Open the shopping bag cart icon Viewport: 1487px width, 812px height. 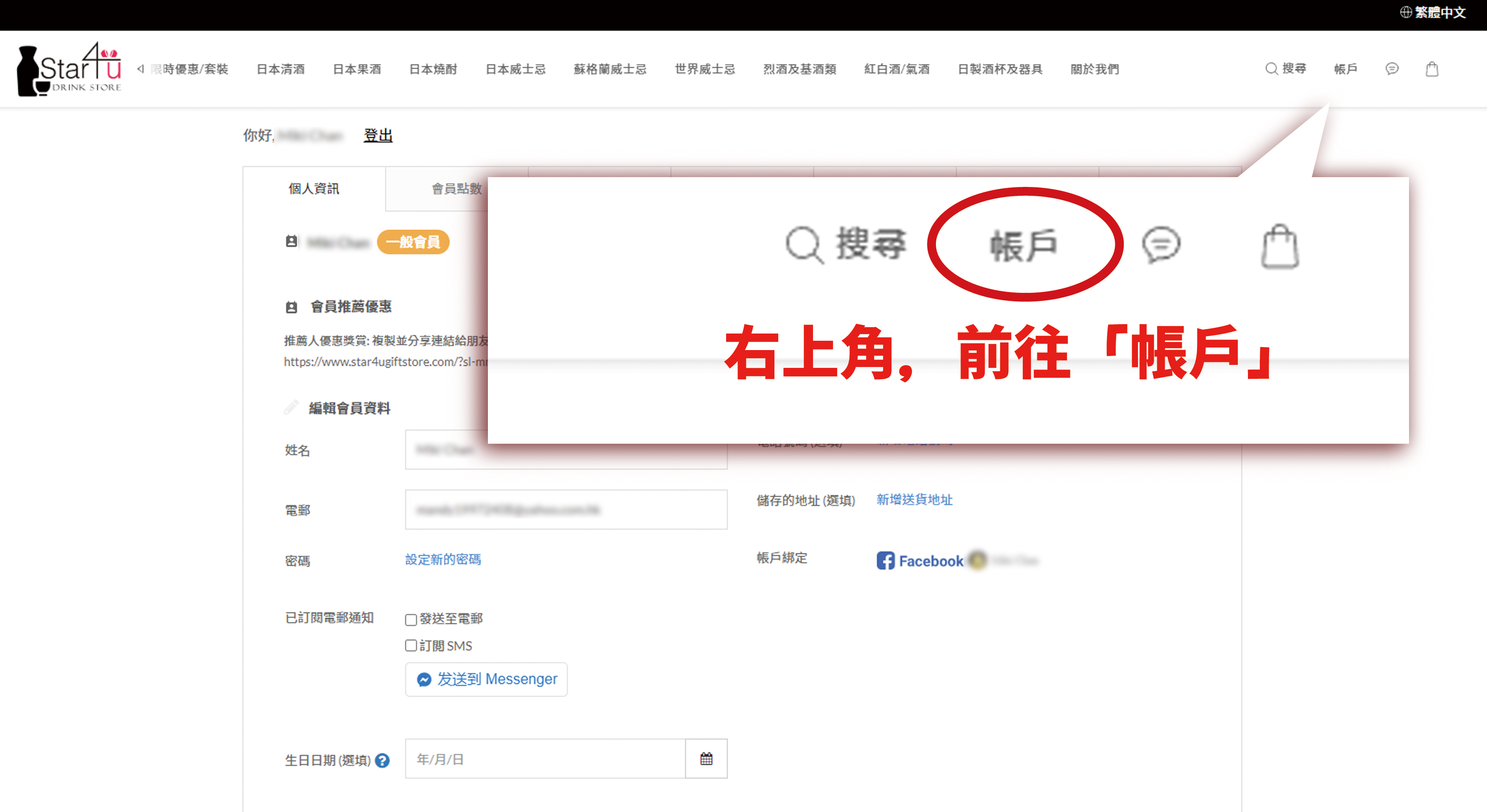(x=1431, y=69)
